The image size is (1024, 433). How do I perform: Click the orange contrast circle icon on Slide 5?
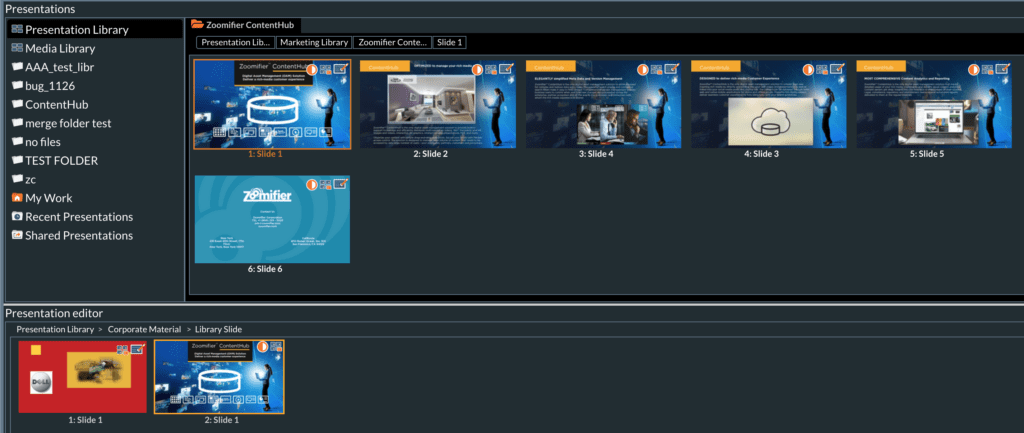974,69
